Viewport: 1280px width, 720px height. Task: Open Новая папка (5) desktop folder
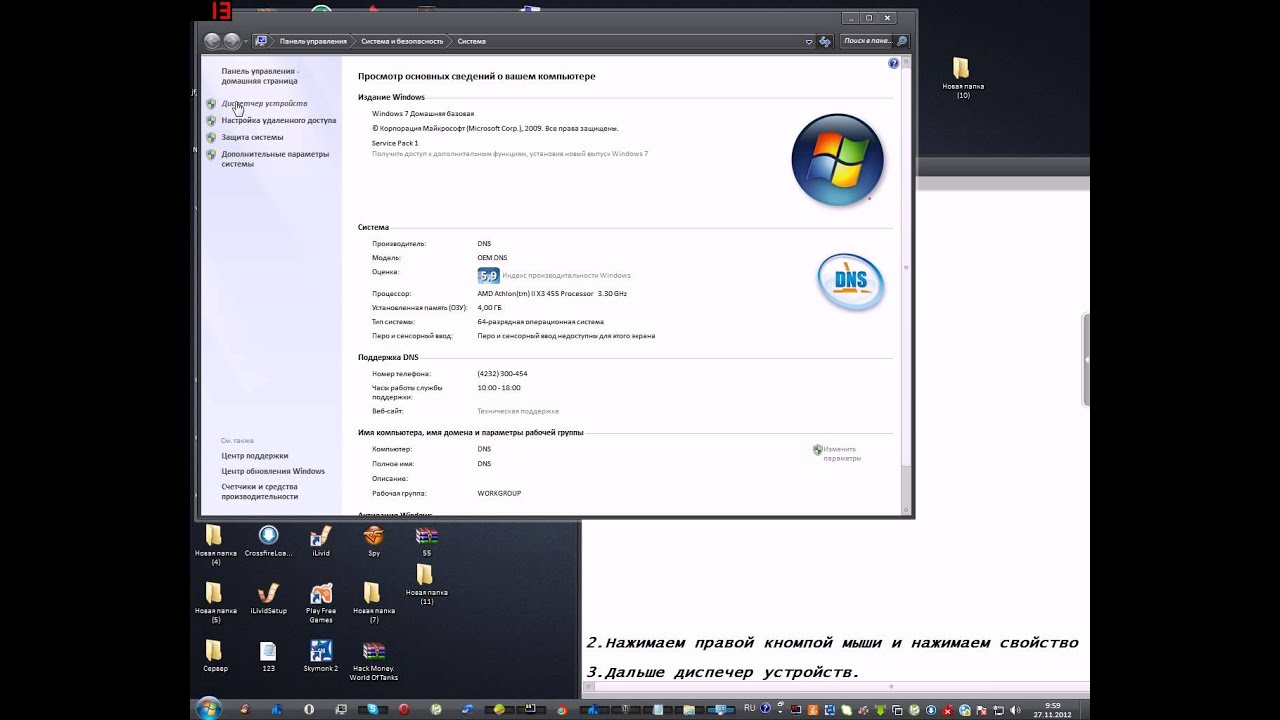(215, 603)
